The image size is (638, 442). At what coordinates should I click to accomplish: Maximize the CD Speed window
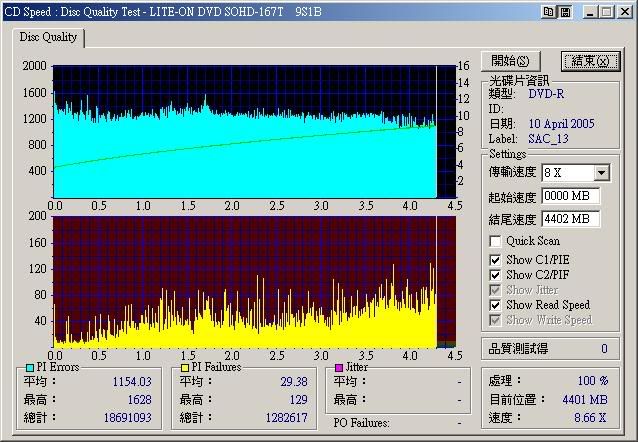click(607, 12)
